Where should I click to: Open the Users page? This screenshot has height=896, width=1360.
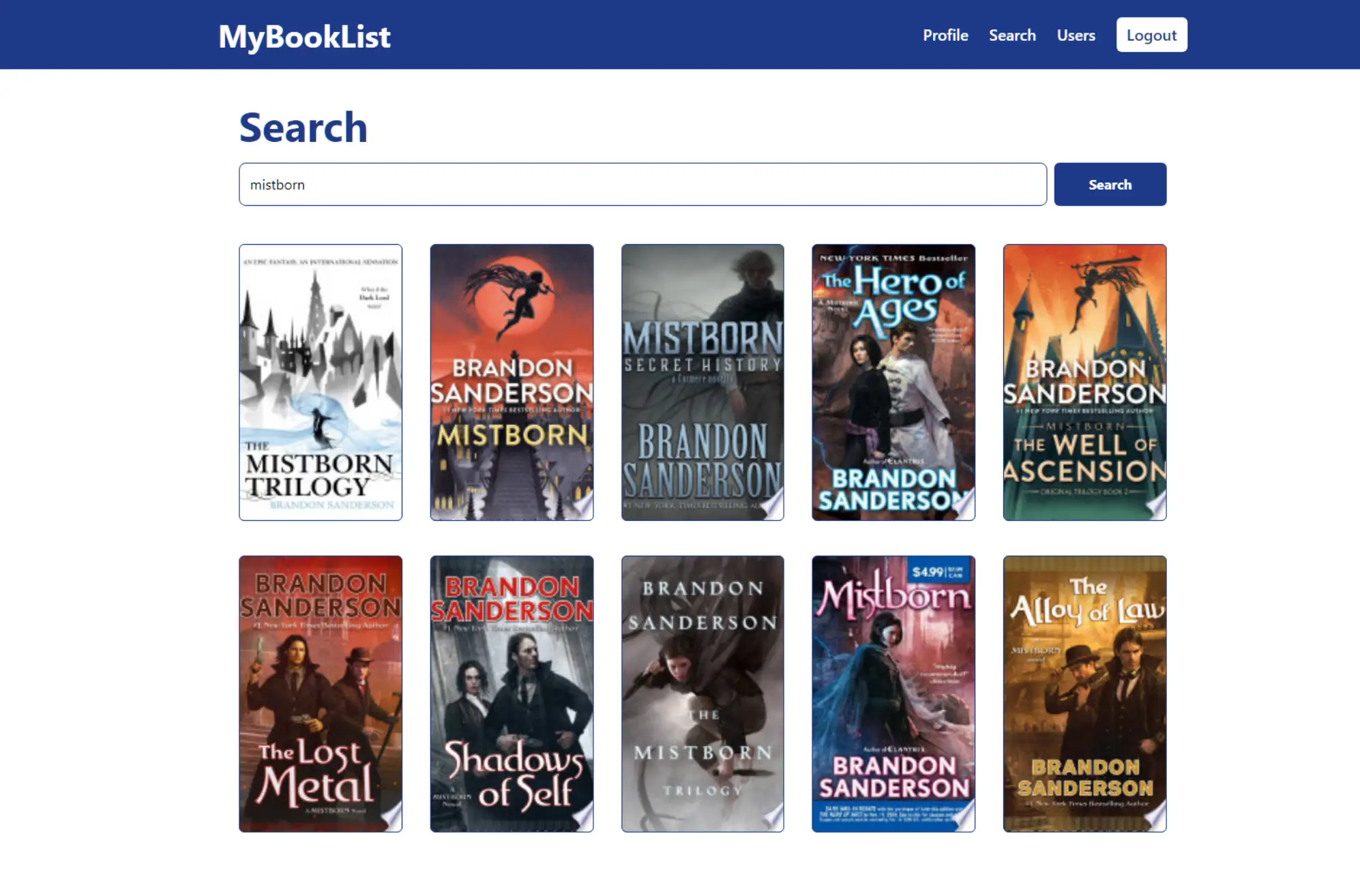click(x=1076, y=35)
